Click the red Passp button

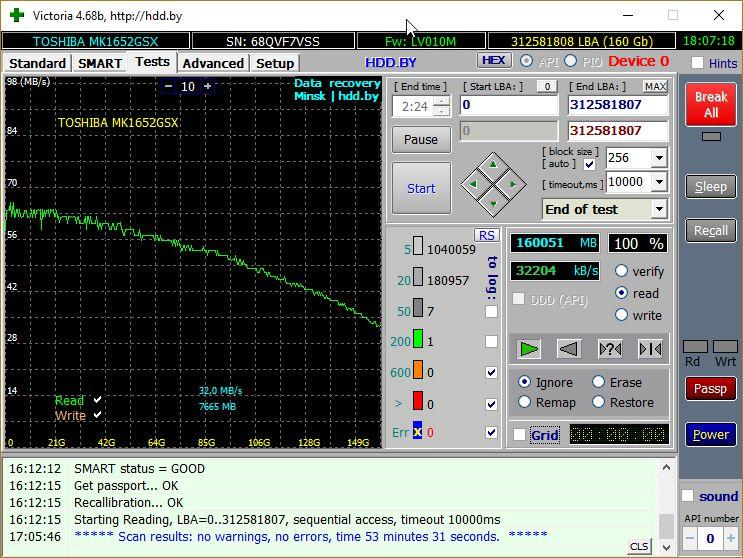[711, 389]
